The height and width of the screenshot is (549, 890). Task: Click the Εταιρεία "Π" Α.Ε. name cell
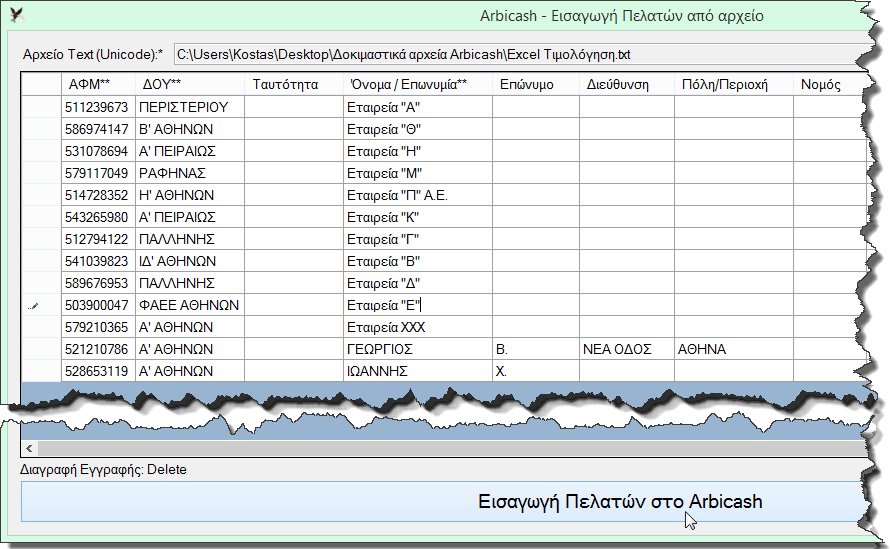tap(418, 195)
